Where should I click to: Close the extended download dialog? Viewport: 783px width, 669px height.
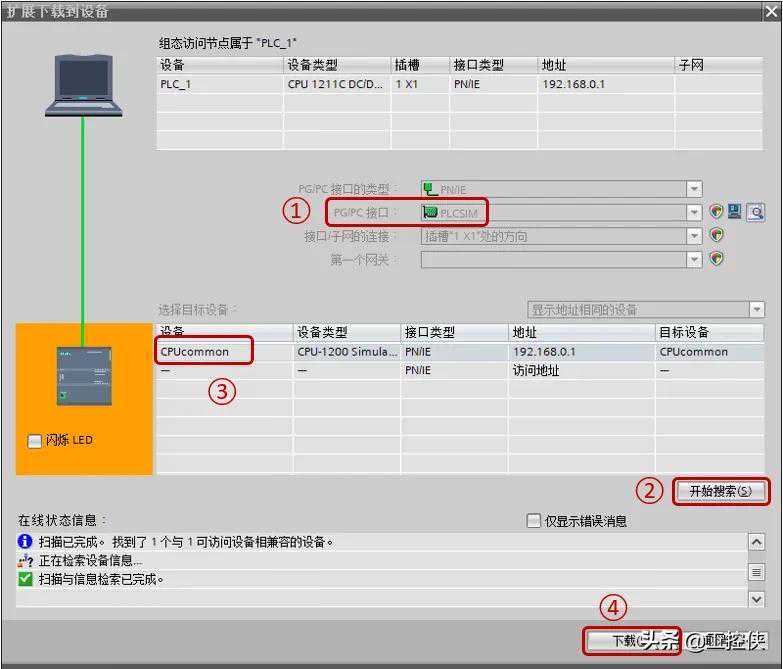[x=772, y=11]
